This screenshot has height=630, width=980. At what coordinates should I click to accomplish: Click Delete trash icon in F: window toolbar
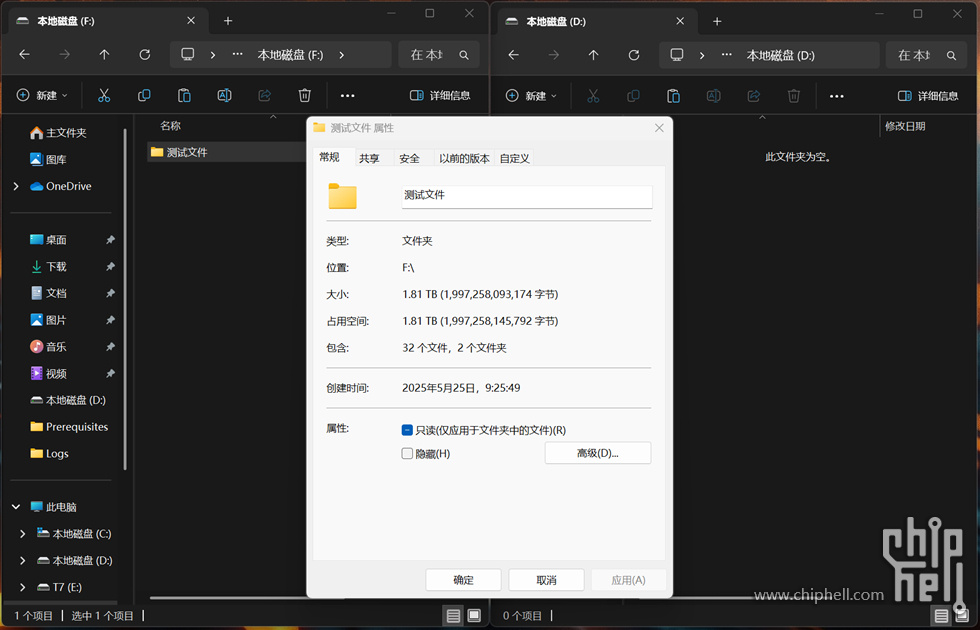(x=304, y=96)
